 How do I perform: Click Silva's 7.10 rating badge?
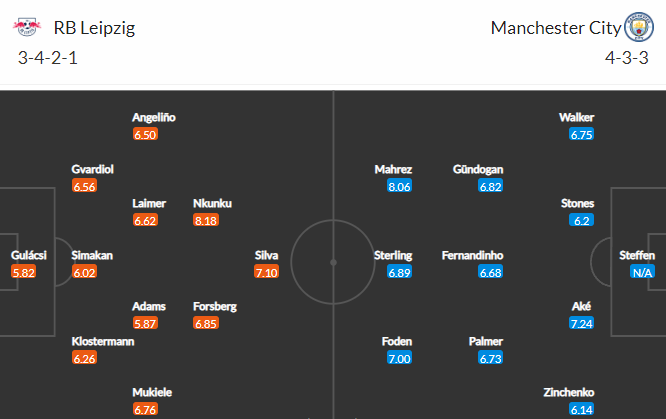tap(267, 273)
